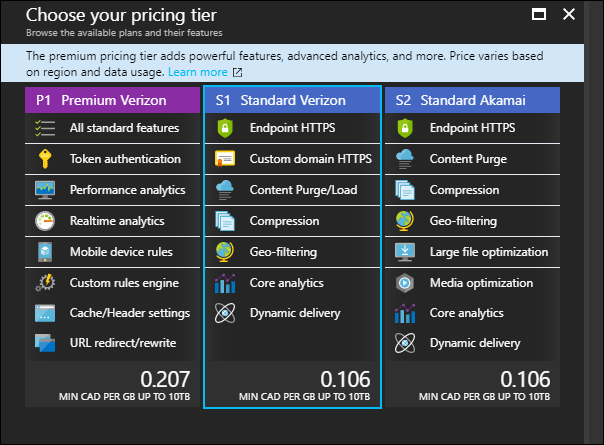Maximize the pricing tier blade
Screen dimensions: 604x445
point(539,15)
